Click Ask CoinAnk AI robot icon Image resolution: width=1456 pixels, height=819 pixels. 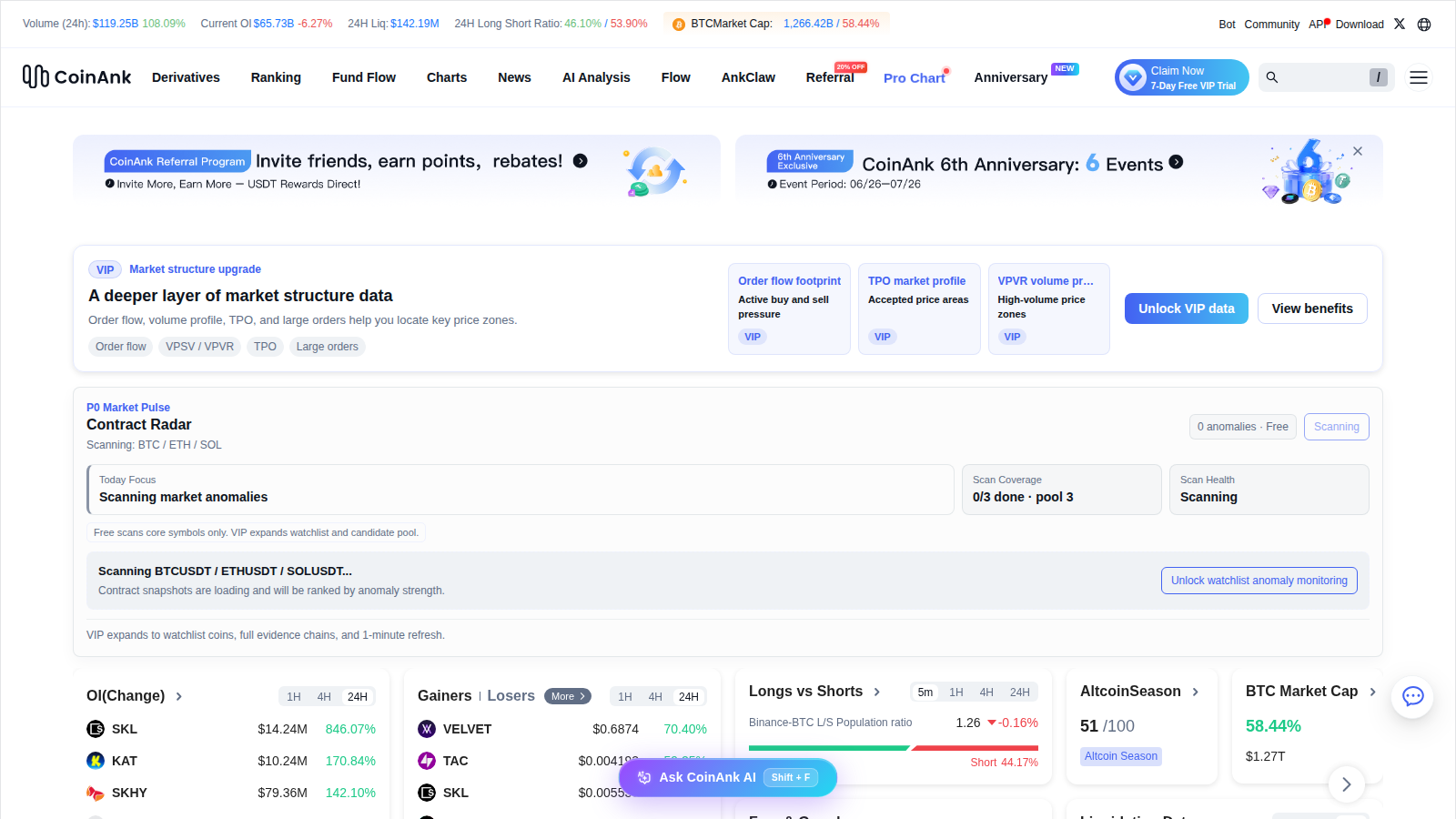(x=644, y=777)
